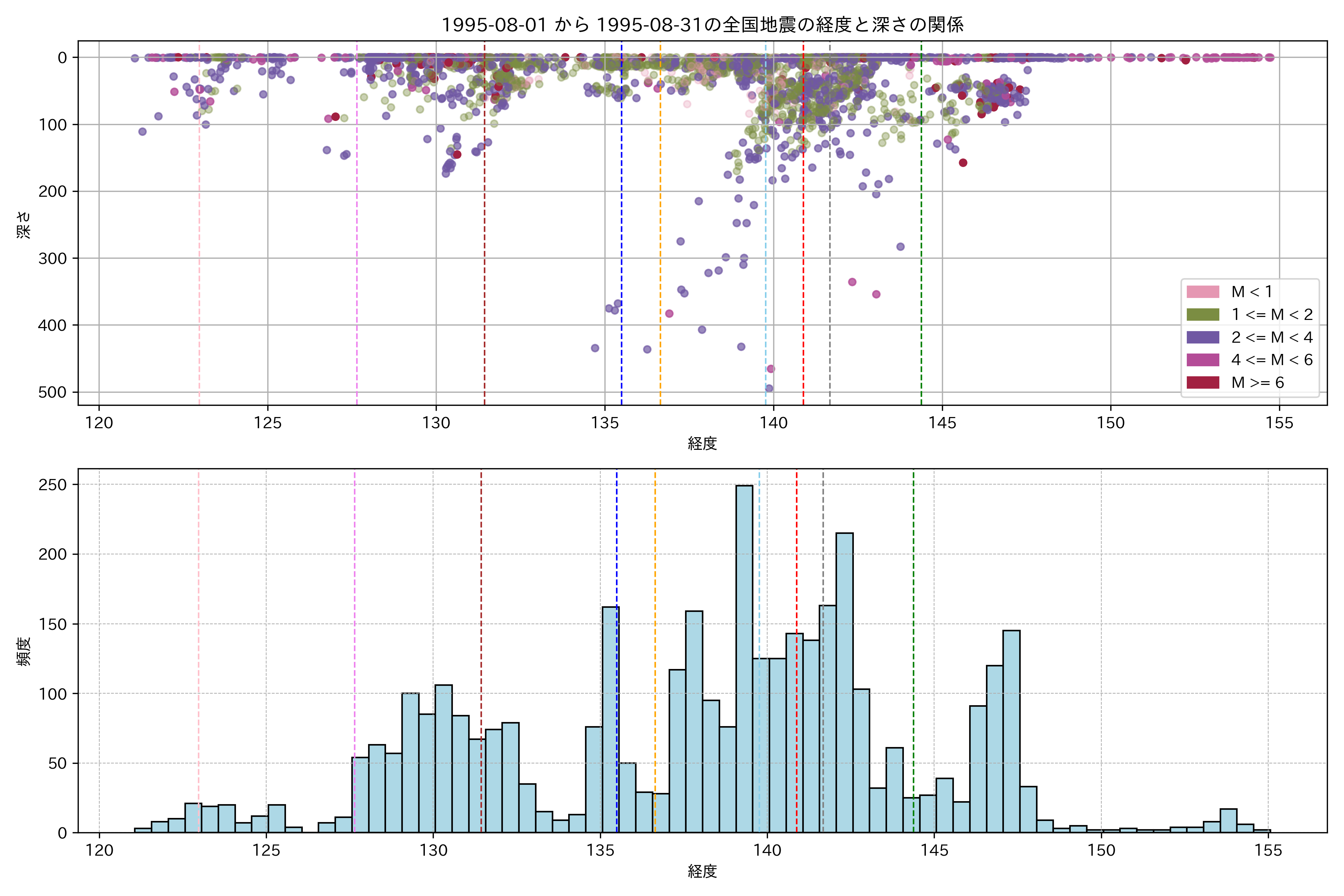Image resolution: width=1344 pixels, height=896 pixels.
Task: Click the 経度 label beneath the scatter plot
Action: 702,443
